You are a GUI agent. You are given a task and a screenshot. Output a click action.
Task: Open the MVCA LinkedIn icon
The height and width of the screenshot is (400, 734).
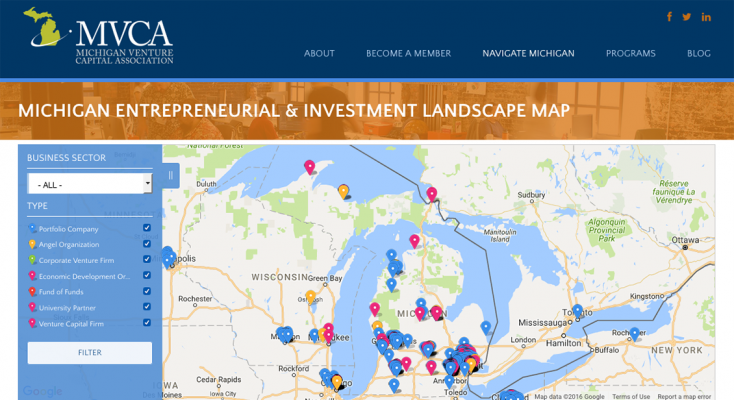[x=706, y=17]
